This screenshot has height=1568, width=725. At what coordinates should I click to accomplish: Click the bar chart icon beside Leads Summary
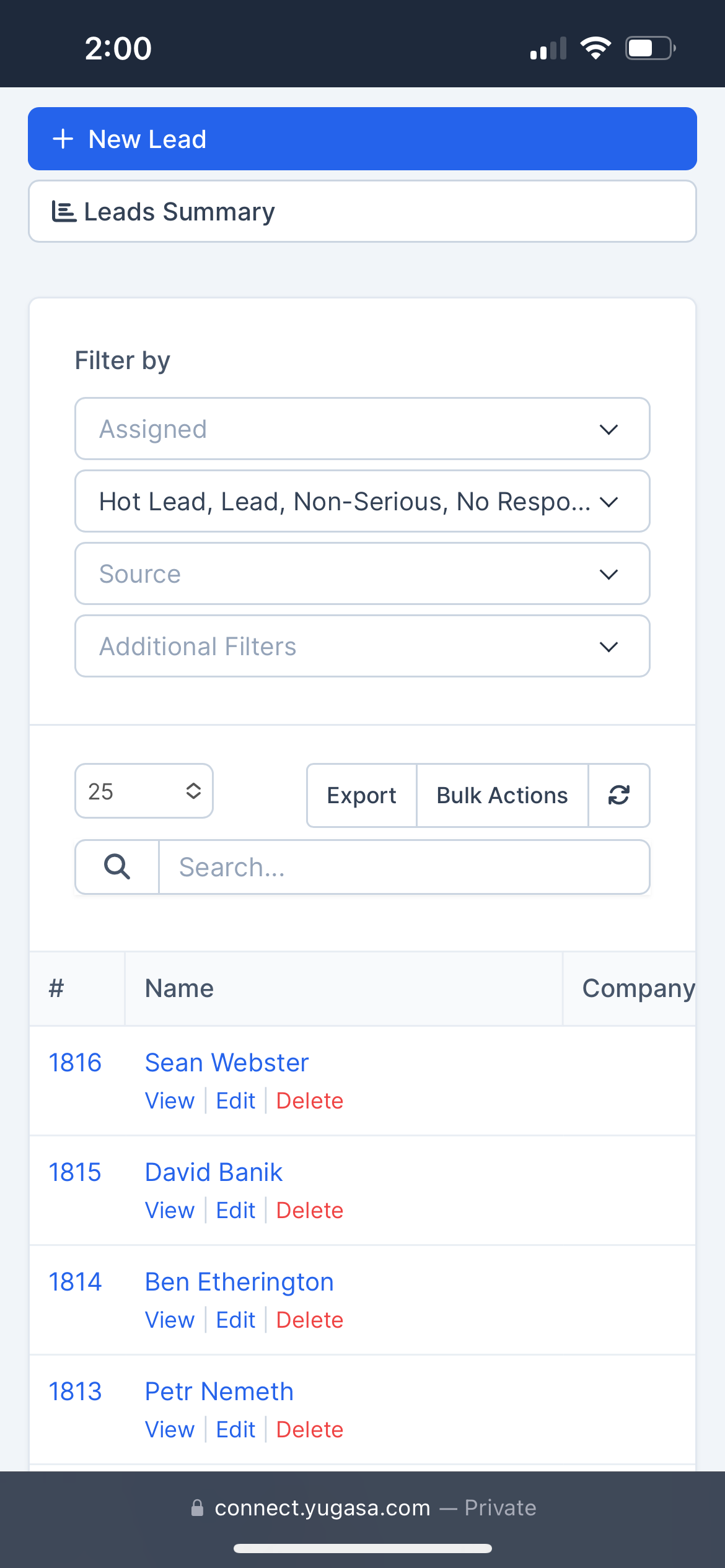[63, 211]
